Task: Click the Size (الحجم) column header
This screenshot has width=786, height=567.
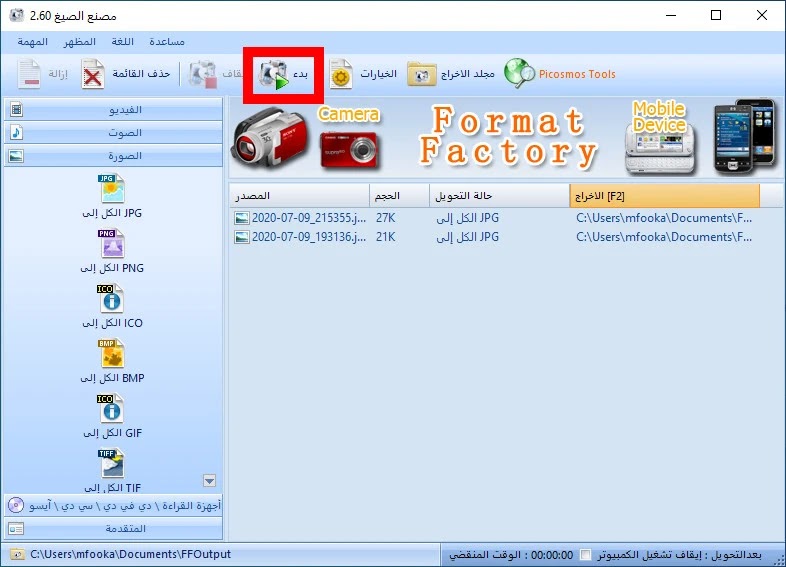Action: (x=400, y=196)
